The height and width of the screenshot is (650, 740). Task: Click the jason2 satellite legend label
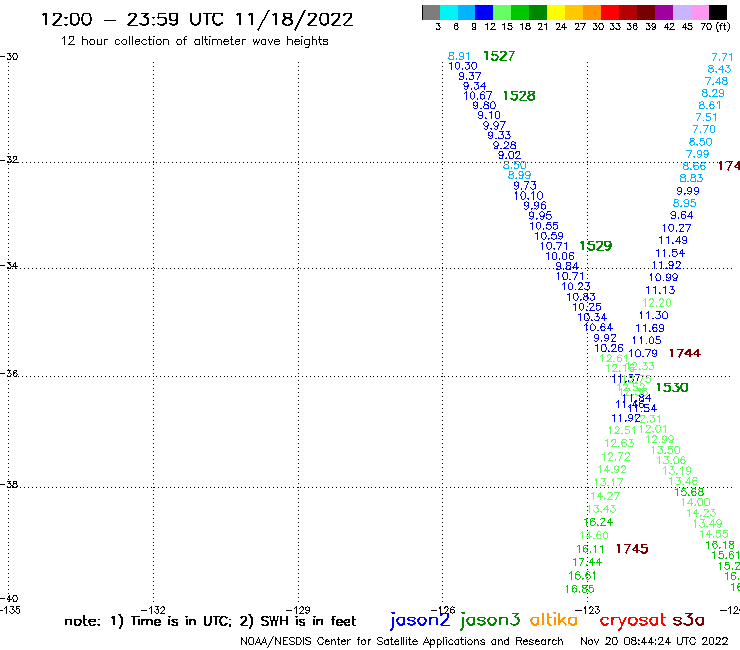pyautogui.click(x=420, y=620)
